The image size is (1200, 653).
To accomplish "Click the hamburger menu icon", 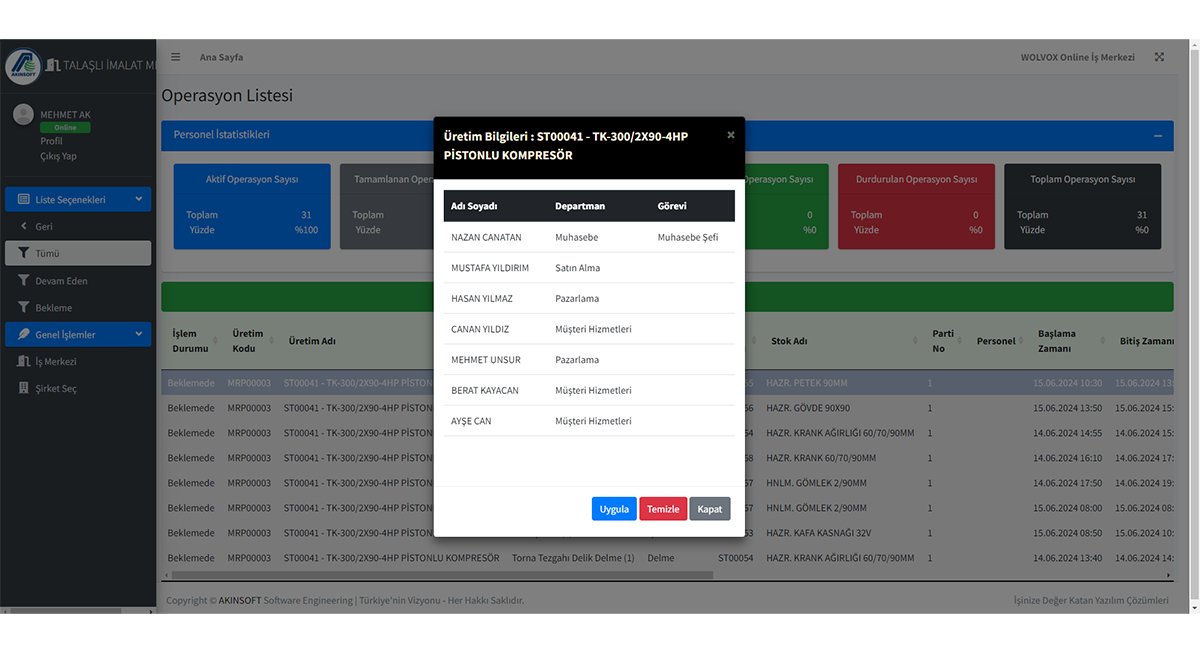I will pos(176,57).
